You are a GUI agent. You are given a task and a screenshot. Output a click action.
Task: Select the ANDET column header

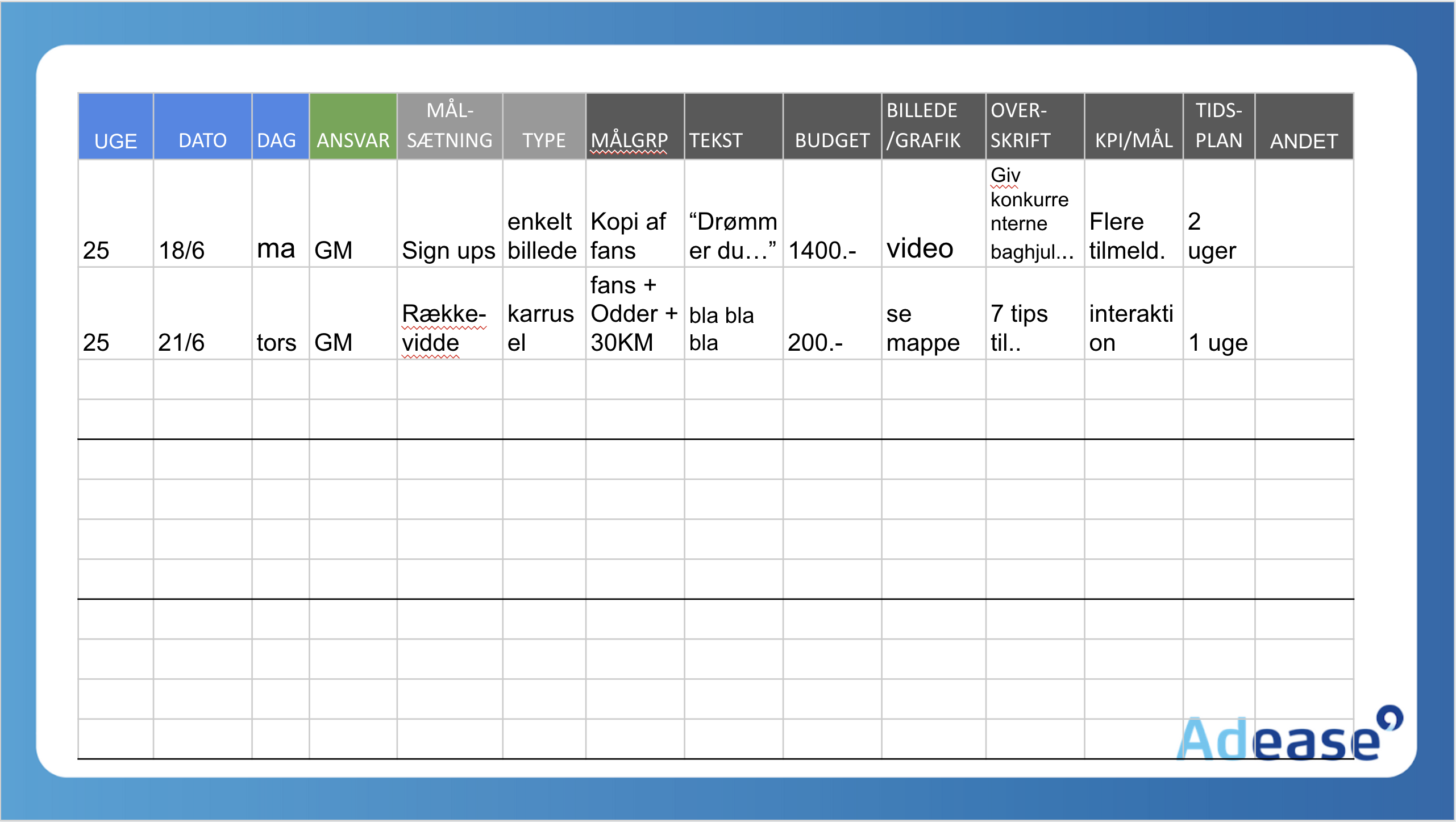coord(1304,127)
